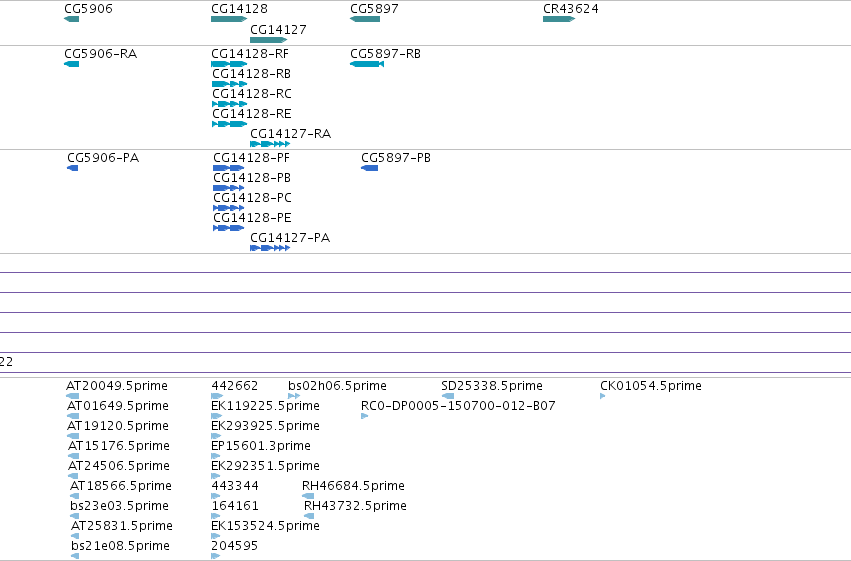Click the EK153524.5prime label
The height and width of the screenshot is (561, 851).
point(265,526)
